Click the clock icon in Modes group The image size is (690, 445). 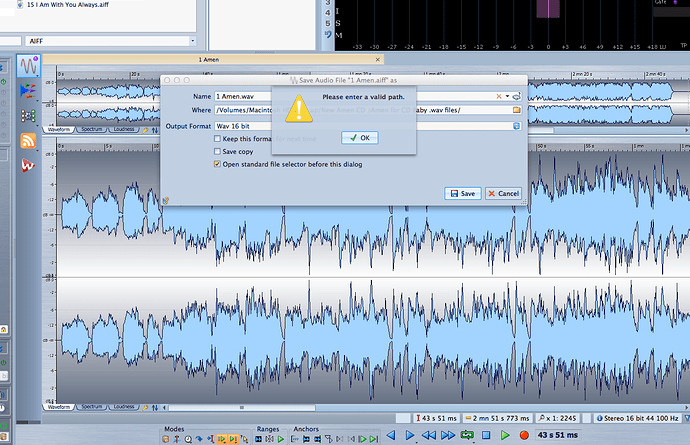pos(188,439)
